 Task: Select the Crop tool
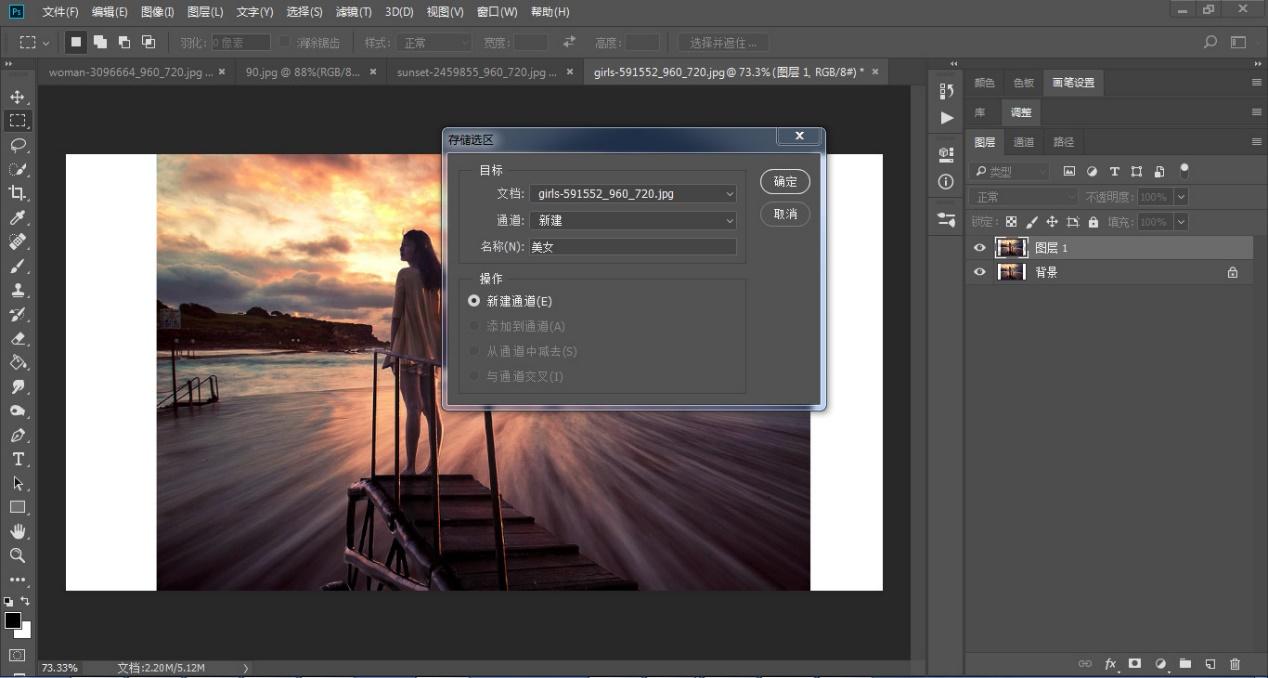pyautogui.click(x=17, y=193)
